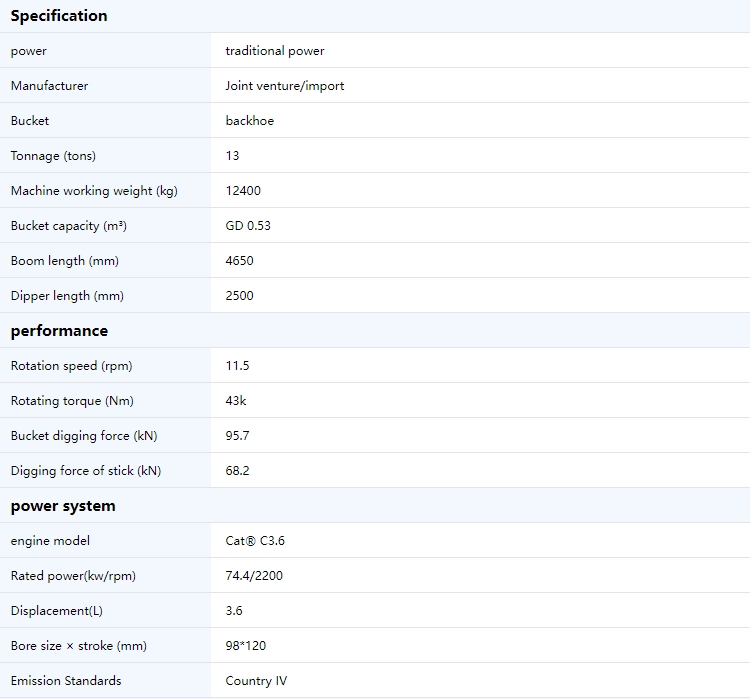Screen dimensions: 750x699
Task: Click the rated power value 74.4/2200
Action: 254,576
